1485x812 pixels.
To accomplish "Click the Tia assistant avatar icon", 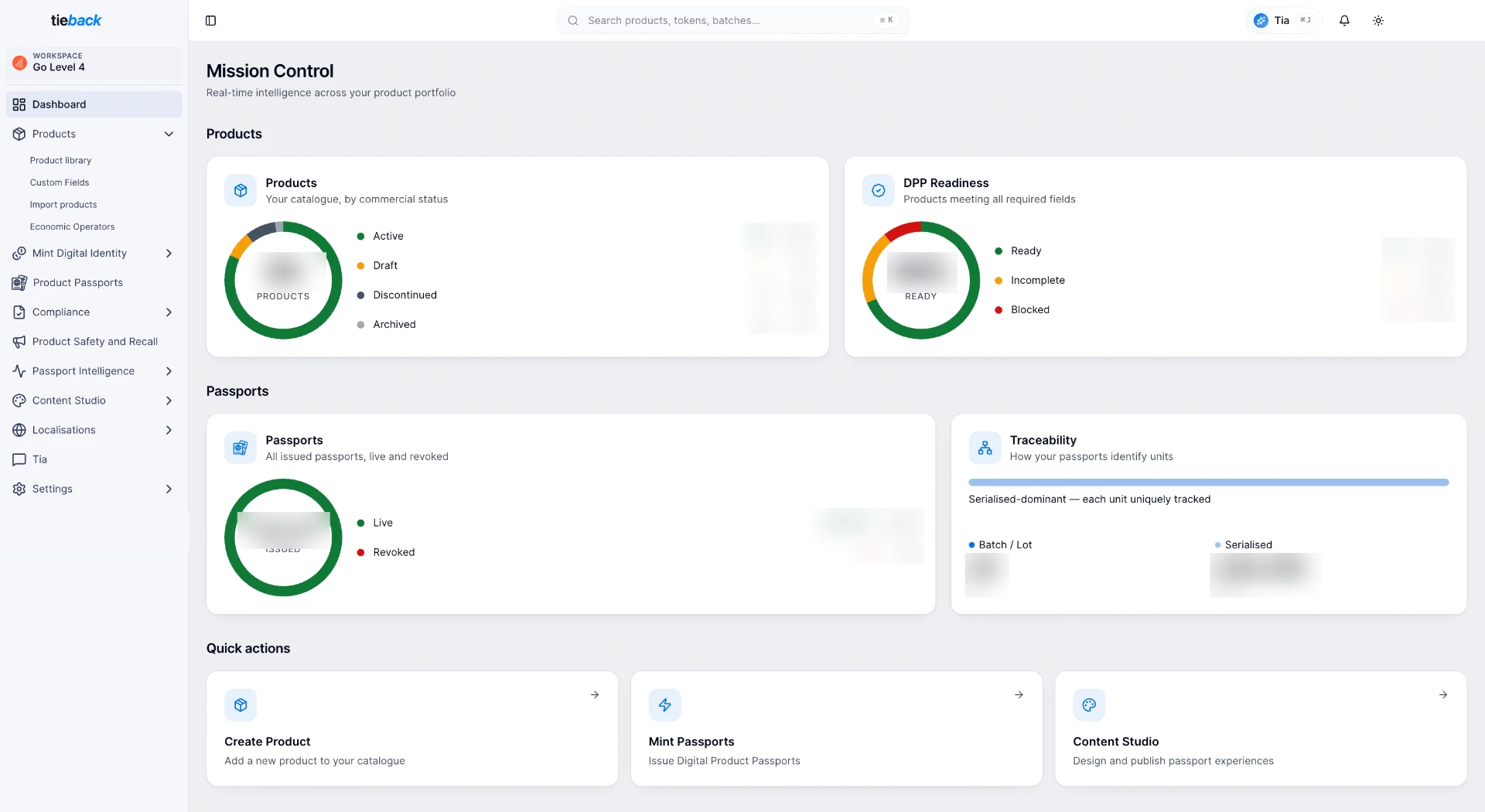I will click(1261, 21).
